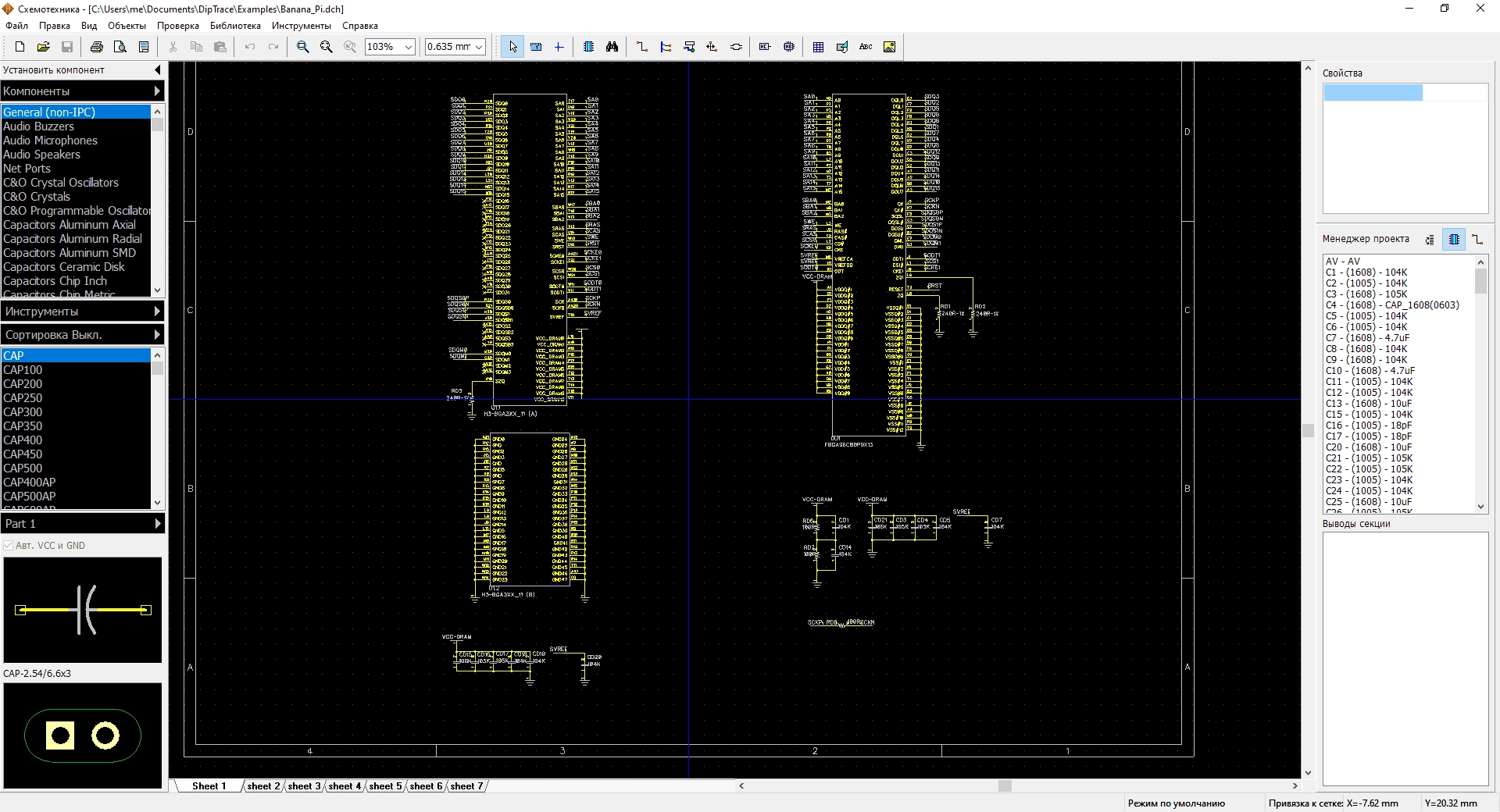The image size is (1500, 812).
Task: Open the Библиотека menu
Action: [x=235, y=26]
